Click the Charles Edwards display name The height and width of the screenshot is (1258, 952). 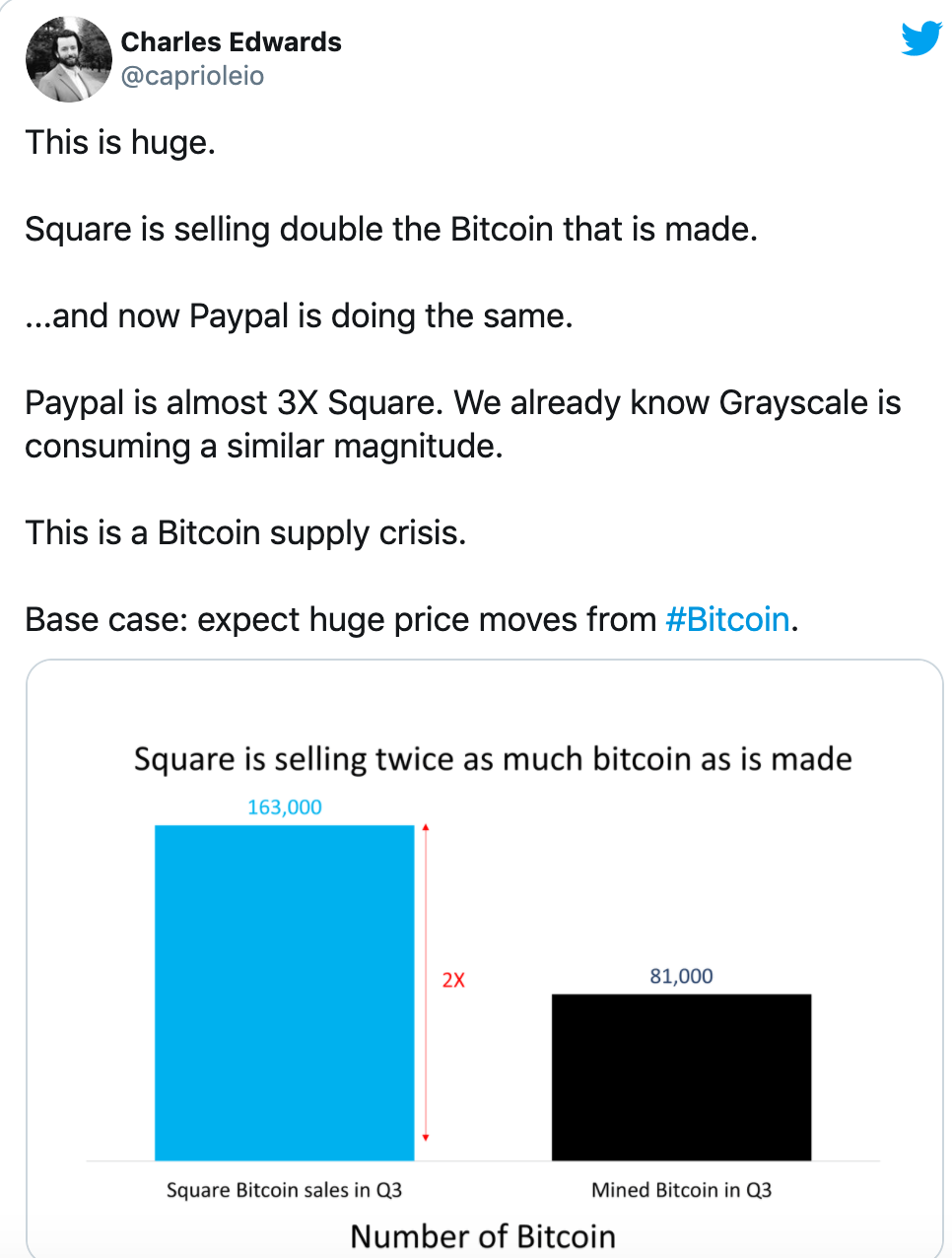click(231, 42)
